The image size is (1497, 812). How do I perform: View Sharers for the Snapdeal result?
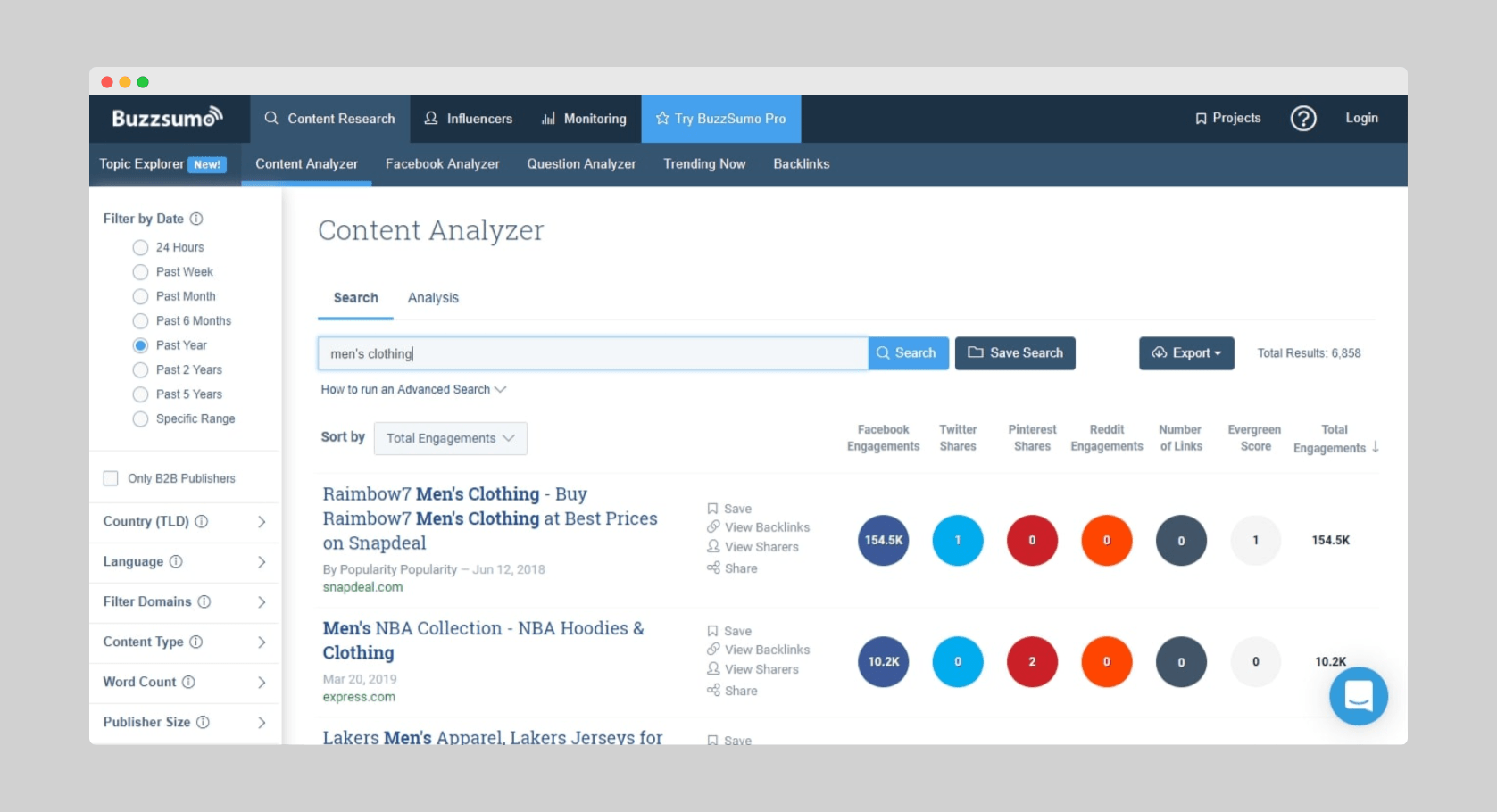[x=753, y=547]
